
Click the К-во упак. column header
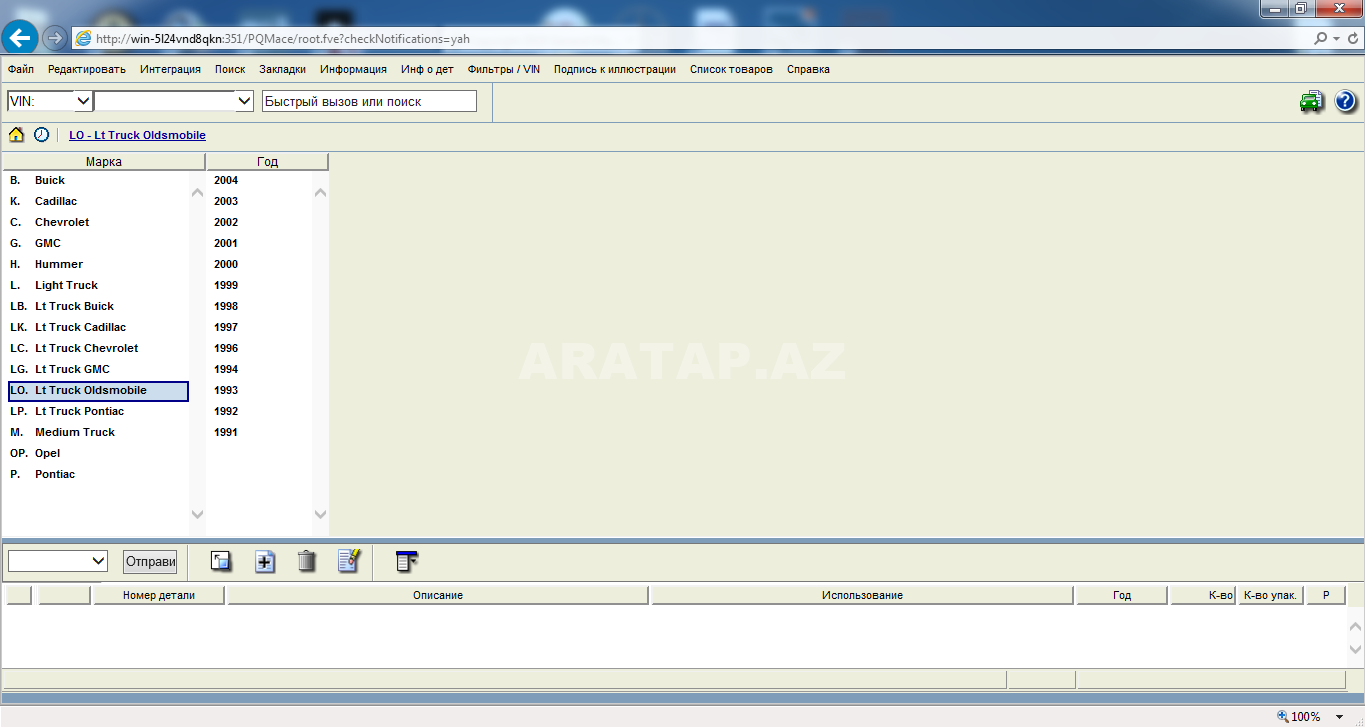(1270, 595)
